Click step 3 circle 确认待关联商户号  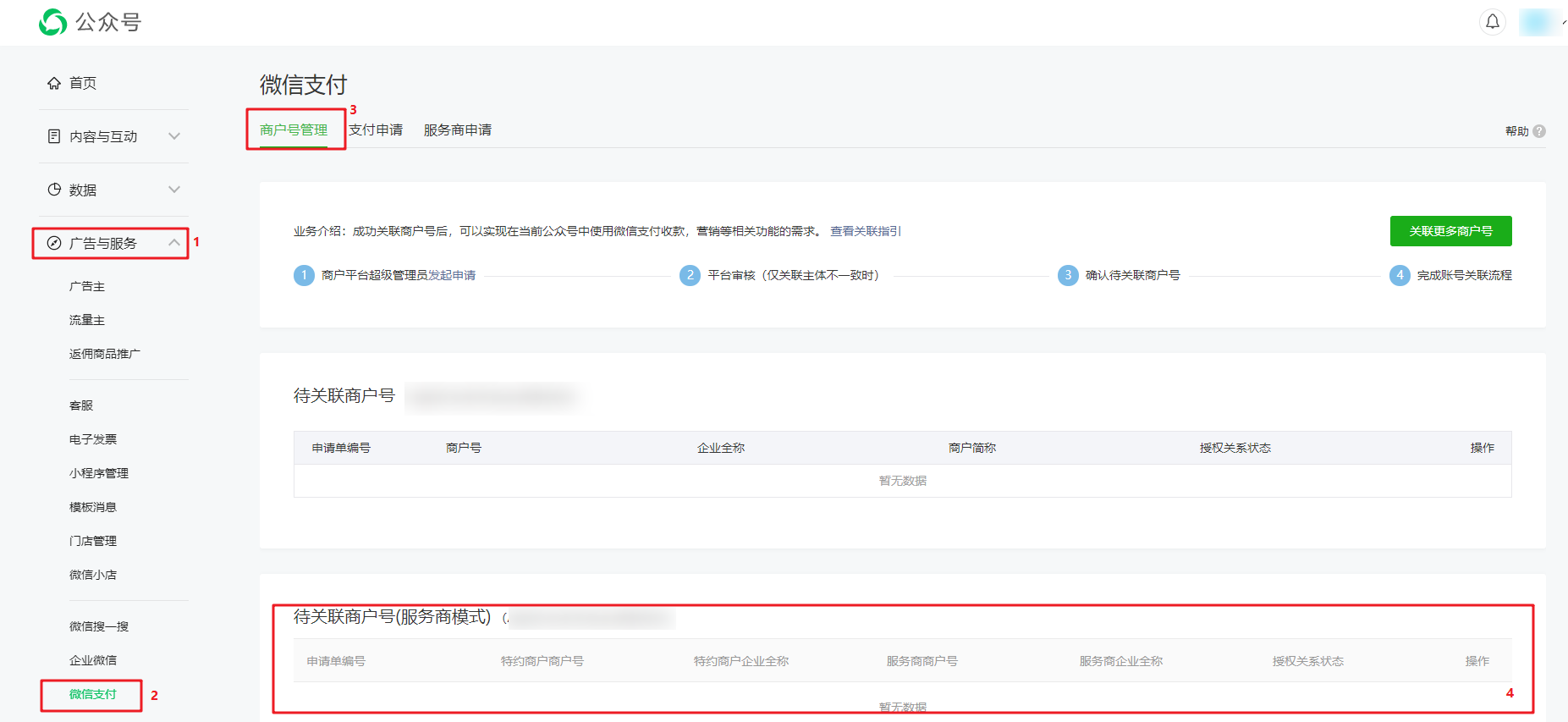point(1068,275)
